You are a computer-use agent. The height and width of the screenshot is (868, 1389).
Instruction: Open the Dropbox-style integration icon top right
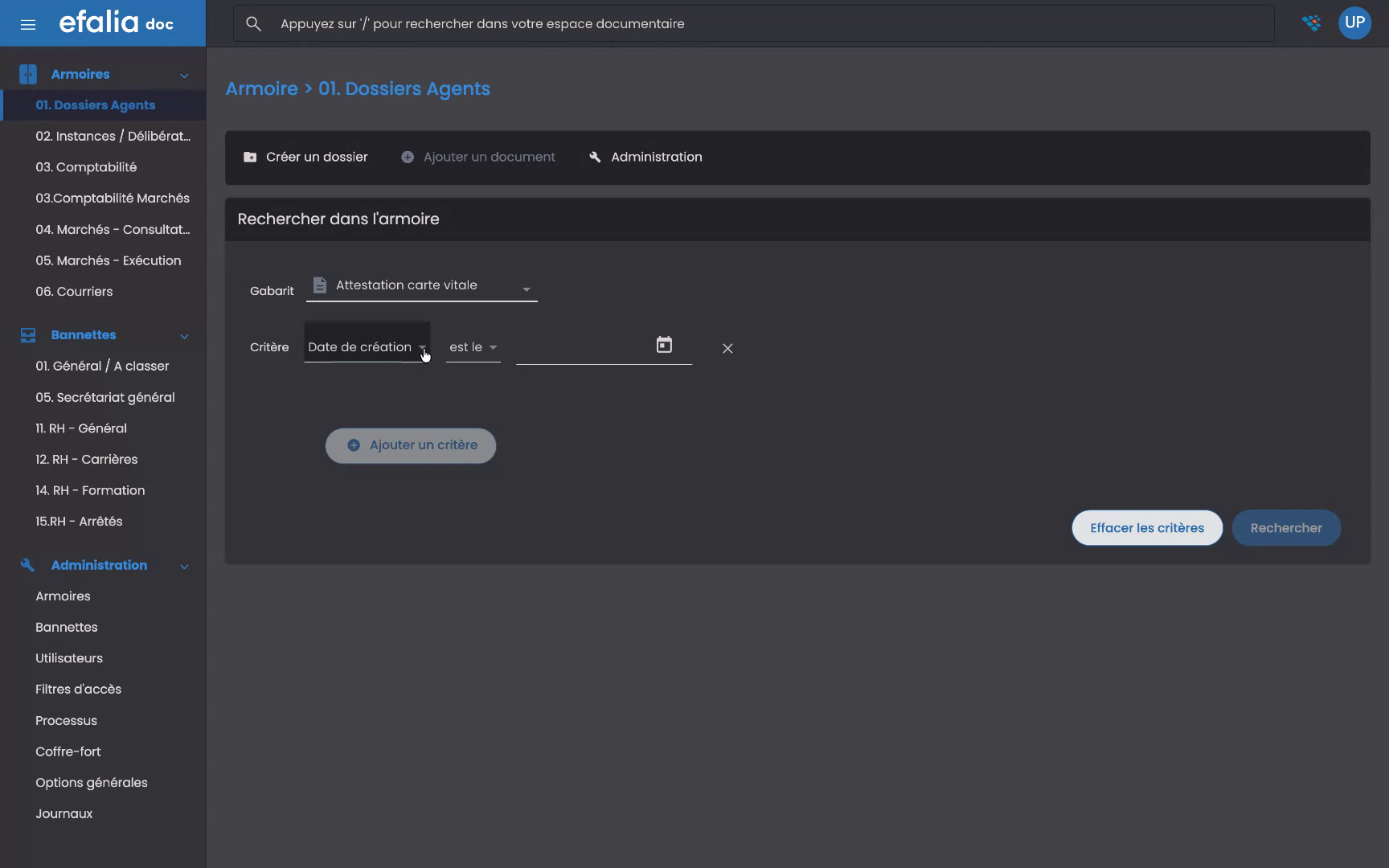tap(1311, 23)
